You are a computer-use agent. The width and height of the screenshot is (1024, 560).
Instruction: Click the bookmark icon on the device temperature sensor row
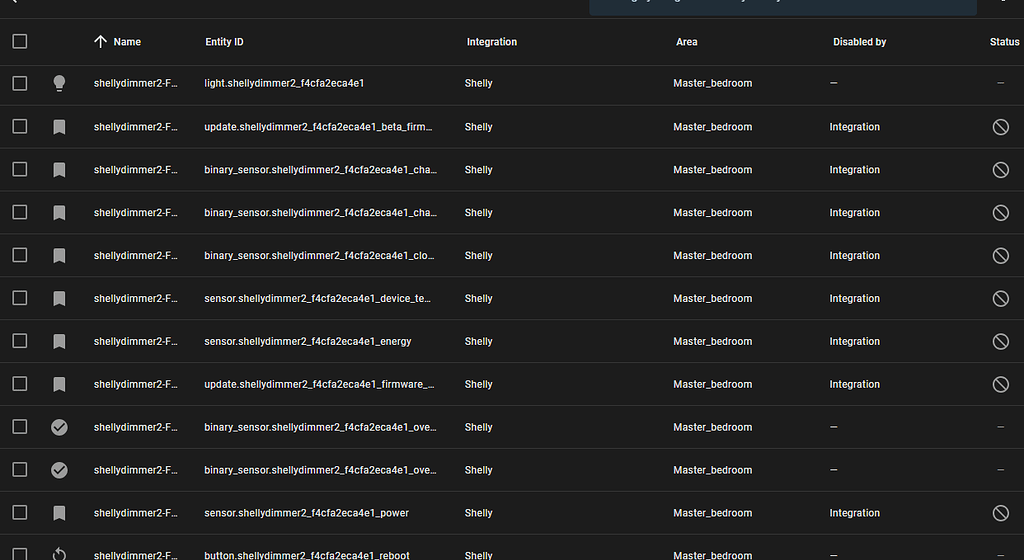(x=59, y=298)
